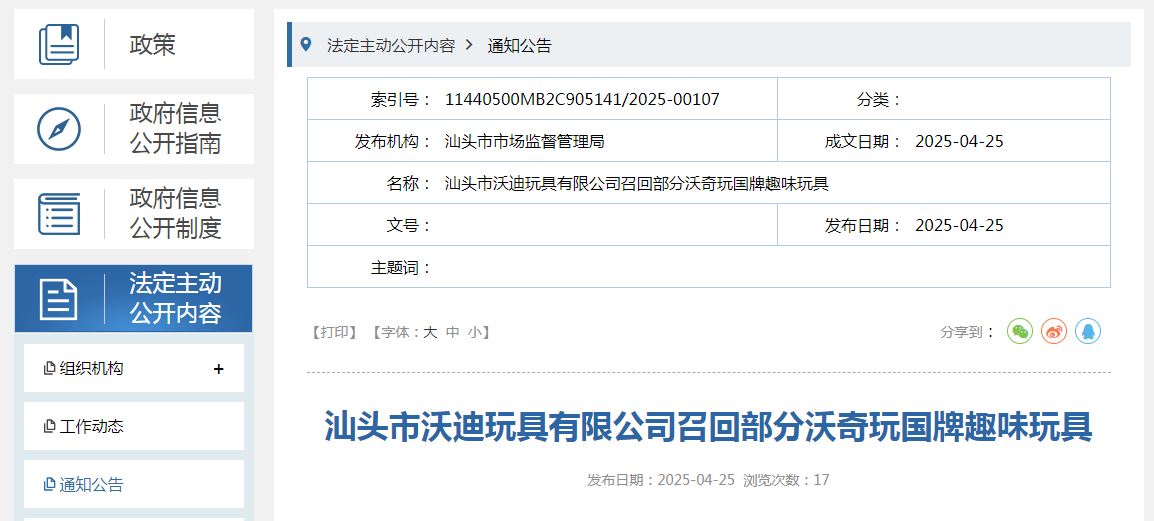Open 政府信息公开制度 in the sidebar
This screenshot has height=521, width=1154.
click(x=175, y=214)
